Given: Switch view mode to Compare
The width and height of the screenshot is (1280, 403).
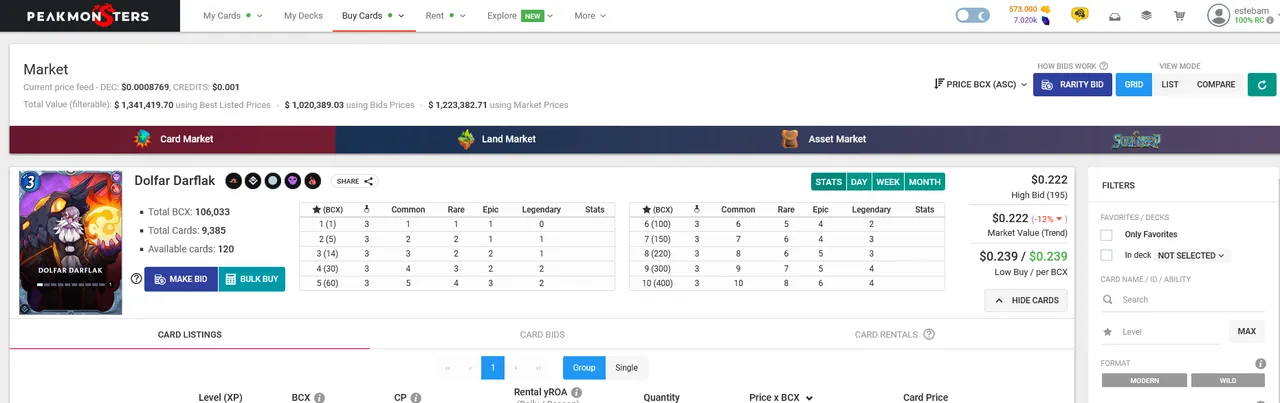Looking at the screenshot, I should (x=1216, y=85).
